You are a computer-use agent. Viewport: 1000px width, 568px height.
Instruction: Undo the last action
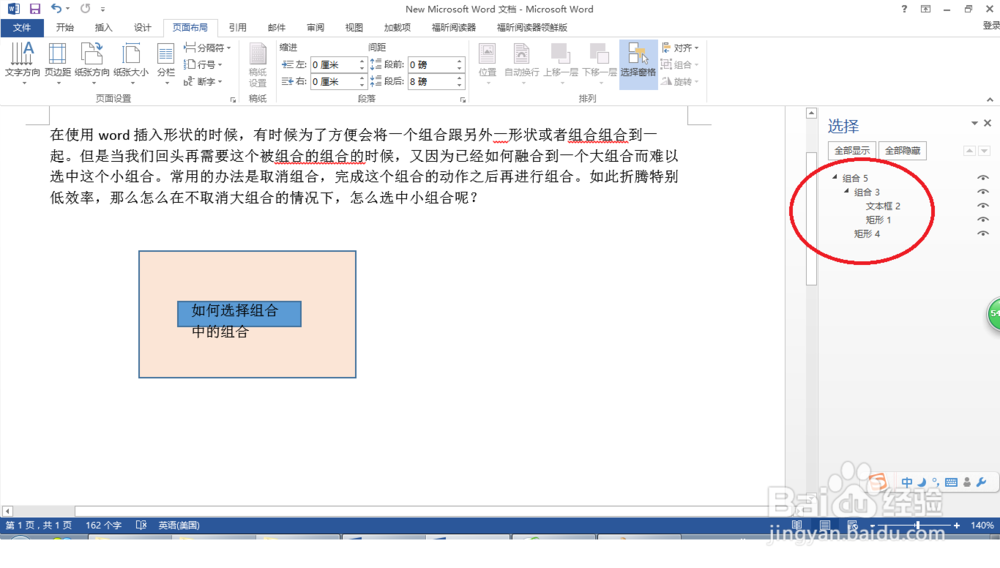click(x=56, y=9)
